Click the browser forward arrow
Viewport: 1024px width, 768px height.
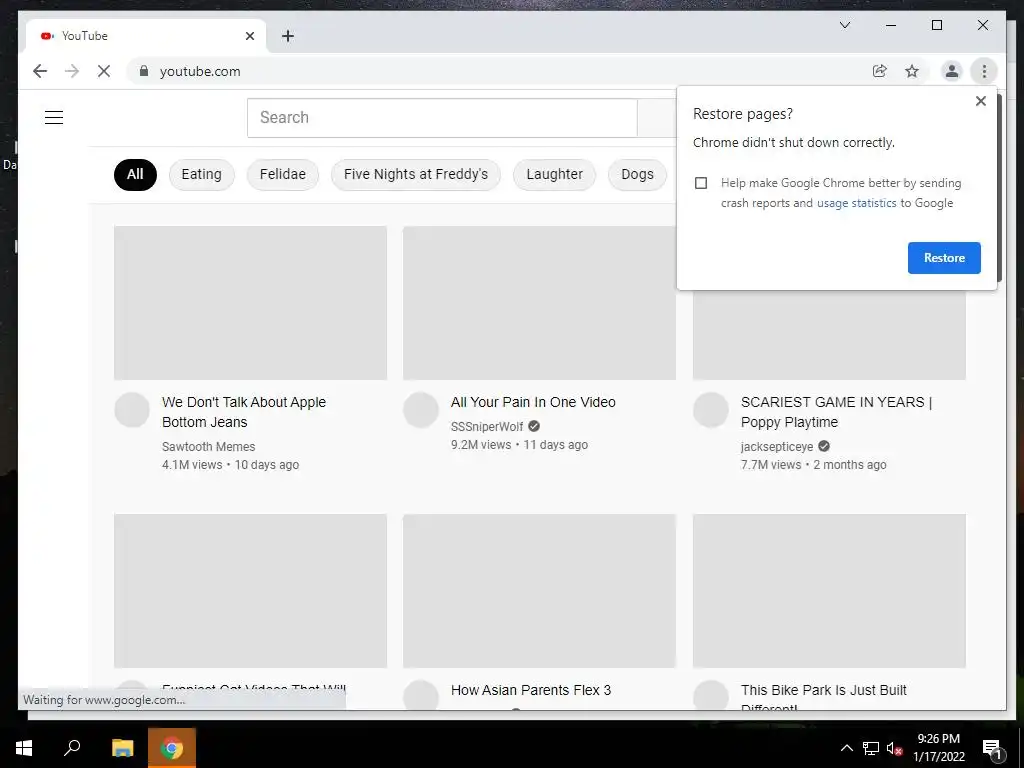click(72, 71)
